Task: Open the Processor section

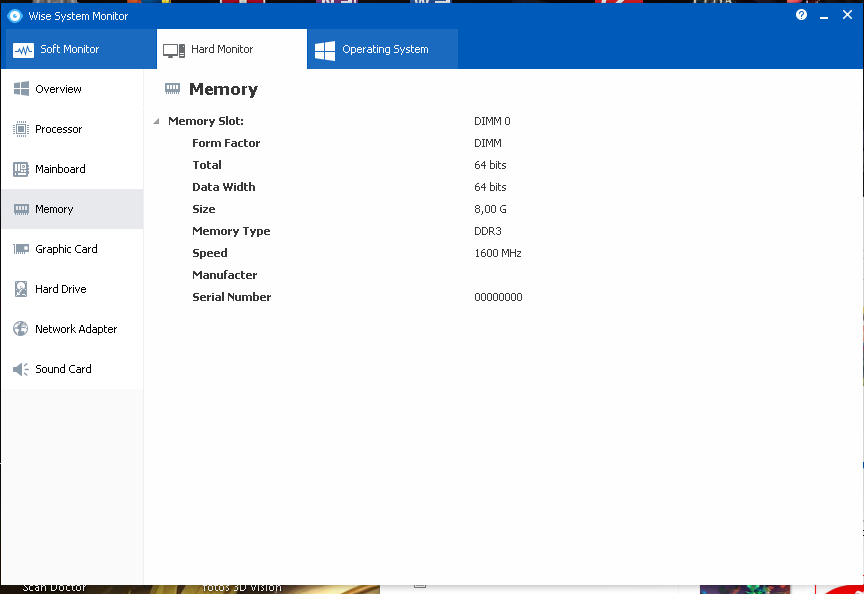Action: (x=72, y=129)
